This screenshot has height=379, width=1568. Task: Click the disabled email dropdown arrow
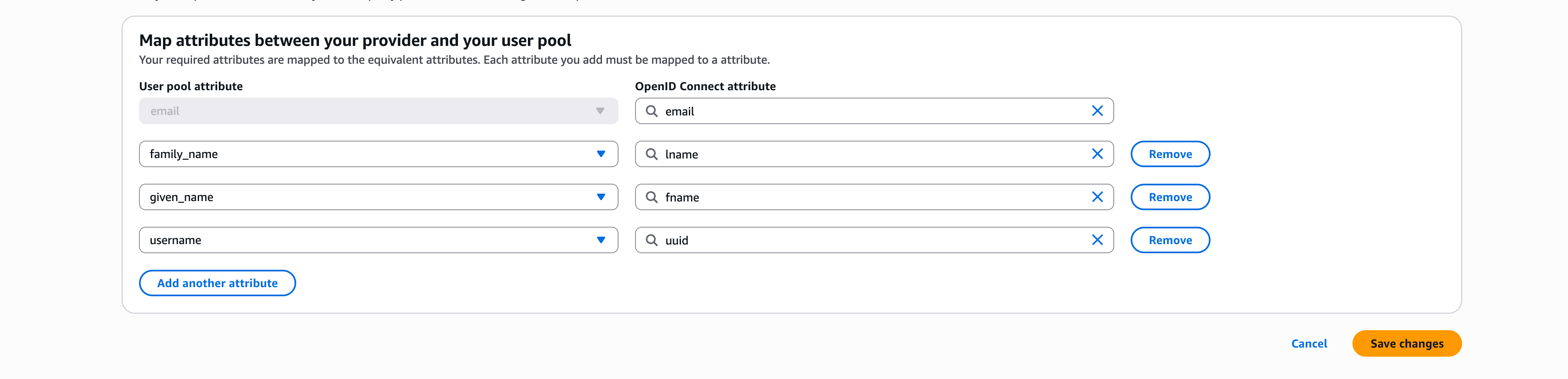click(600, 111)
